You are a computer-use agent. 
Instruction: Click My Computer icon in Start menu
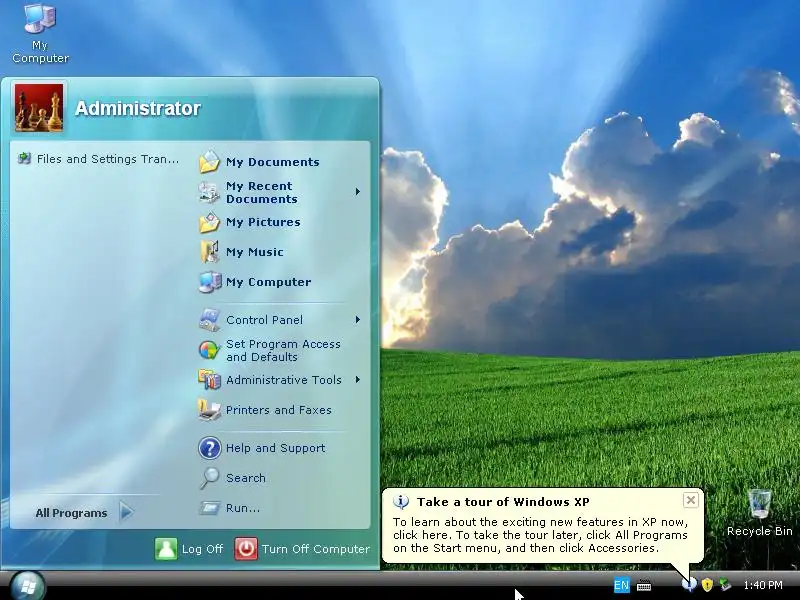(209, 282)
